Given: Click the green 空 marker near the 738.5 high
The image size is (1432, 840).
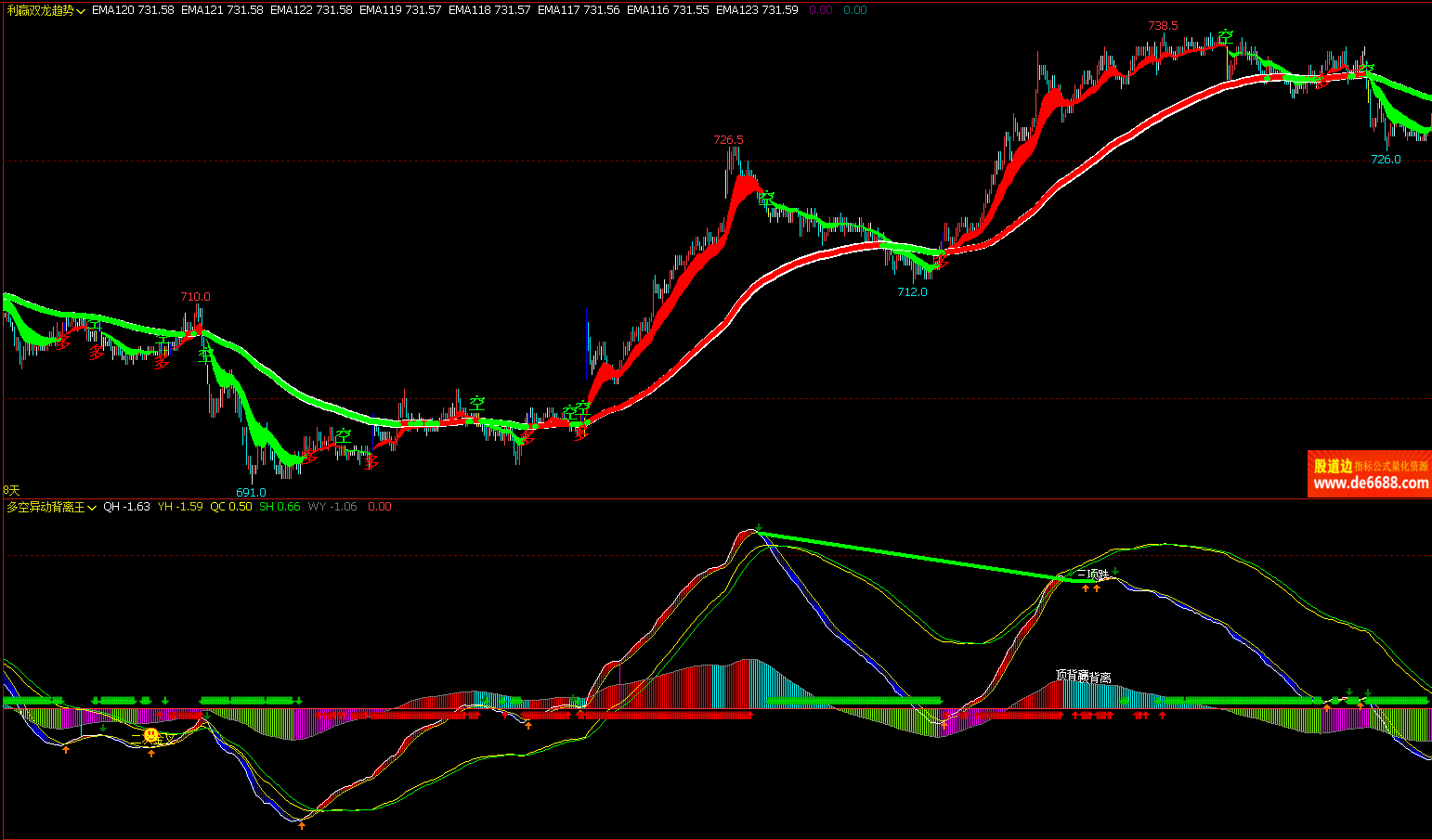Looking at the screenshot, I should point(1226,38).
